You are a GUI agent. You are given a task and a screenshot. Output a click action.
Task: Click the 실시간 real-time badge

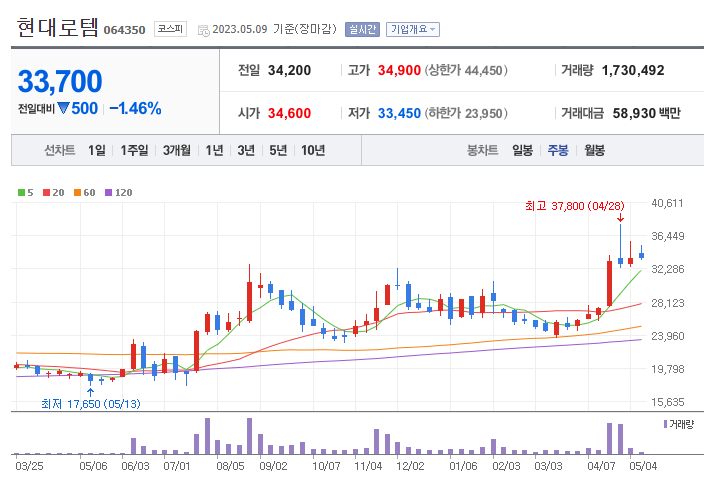coord(362,30)
